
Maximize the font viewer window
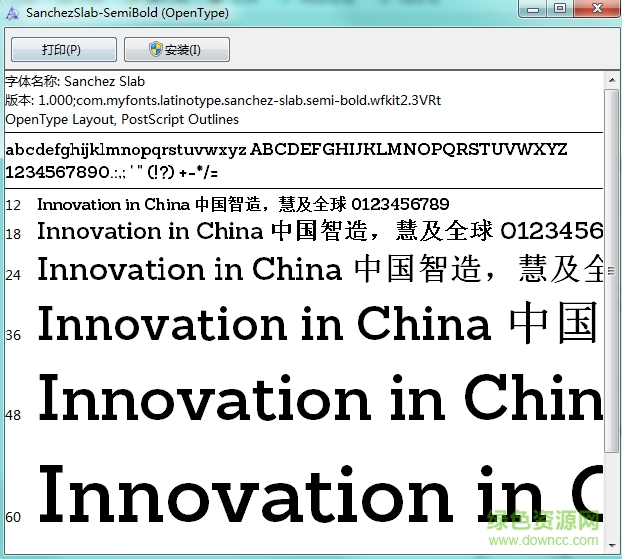click(x=560, y=8)
